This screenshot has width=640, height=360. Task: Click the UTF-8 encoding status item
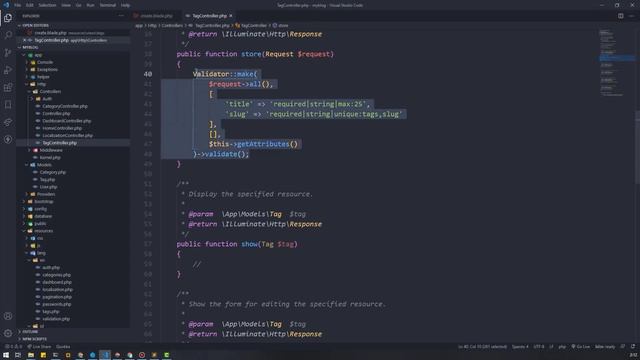pyautogui.click(x=539, y=347)
